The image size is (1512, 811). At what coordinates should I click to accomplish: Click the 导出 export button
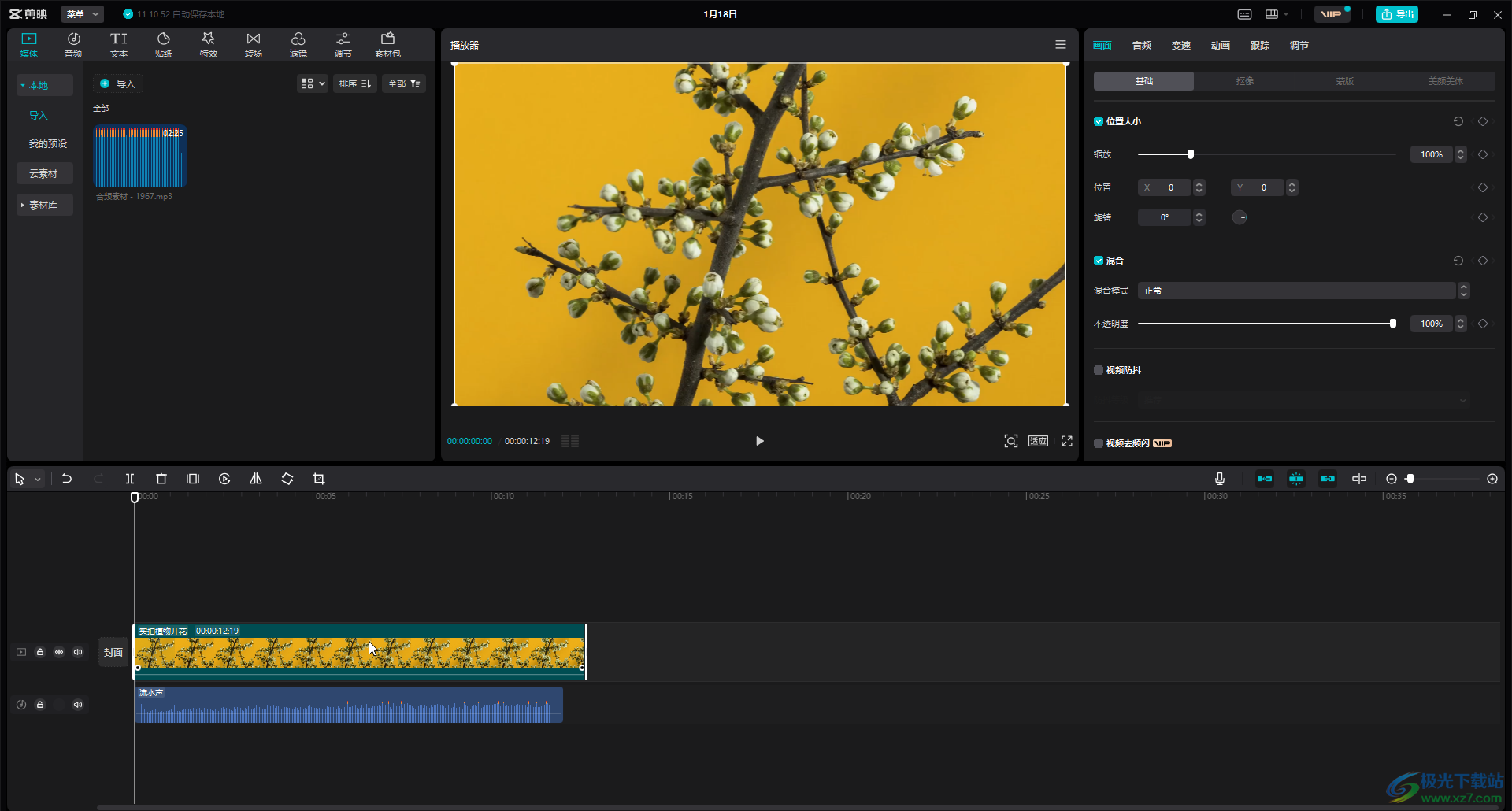pyautogui.click(x=1397, y=14)
